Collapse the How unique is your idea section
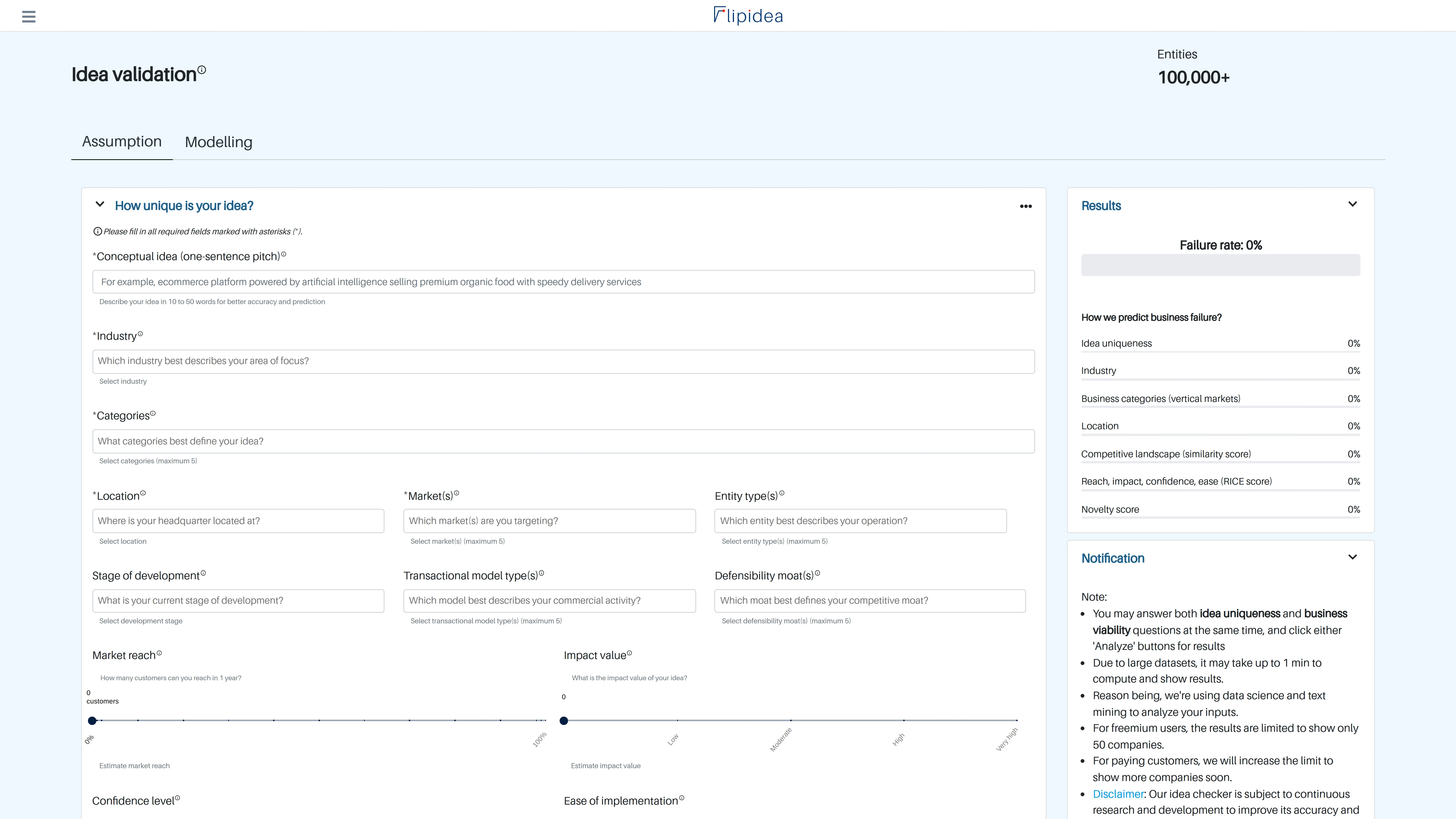The image size is (1456, 819). 100,204
